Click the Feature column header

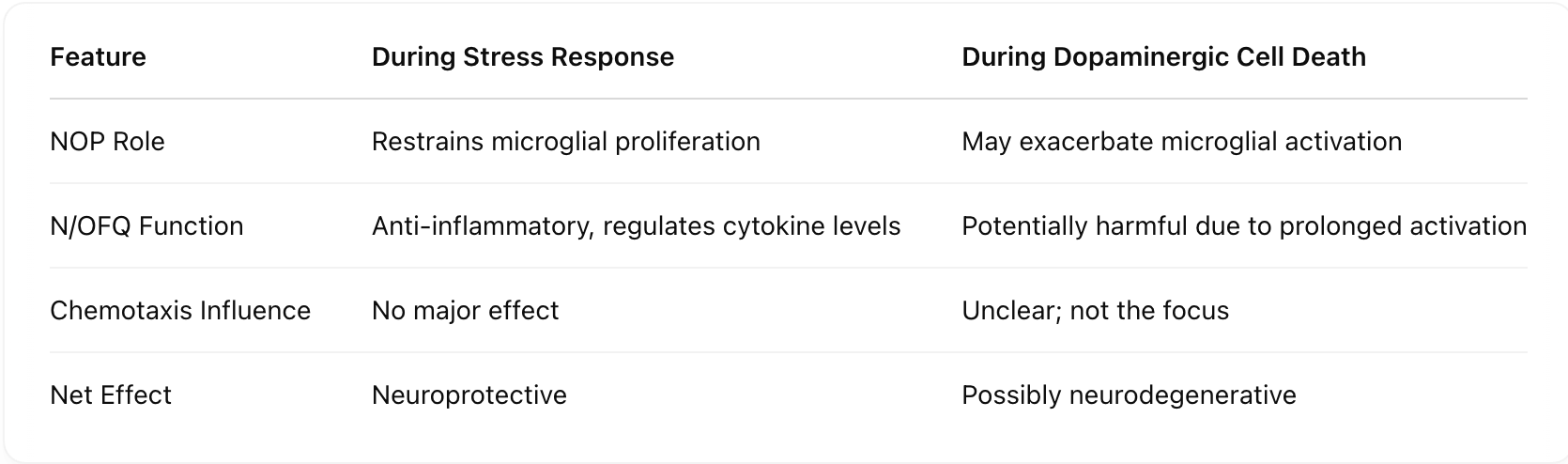click(98, 57)
